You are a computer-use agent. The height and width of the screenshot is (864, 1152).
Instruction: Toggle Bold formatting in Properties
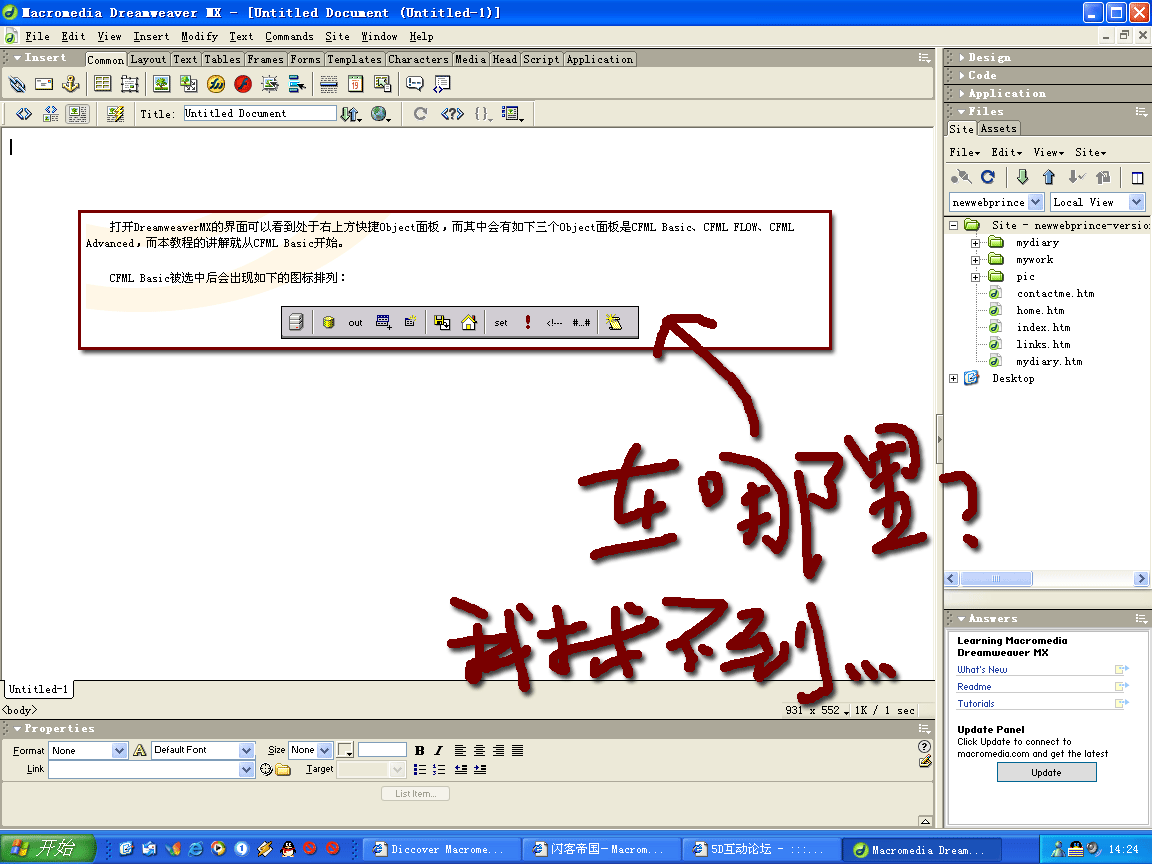click(x=420, y=750)
